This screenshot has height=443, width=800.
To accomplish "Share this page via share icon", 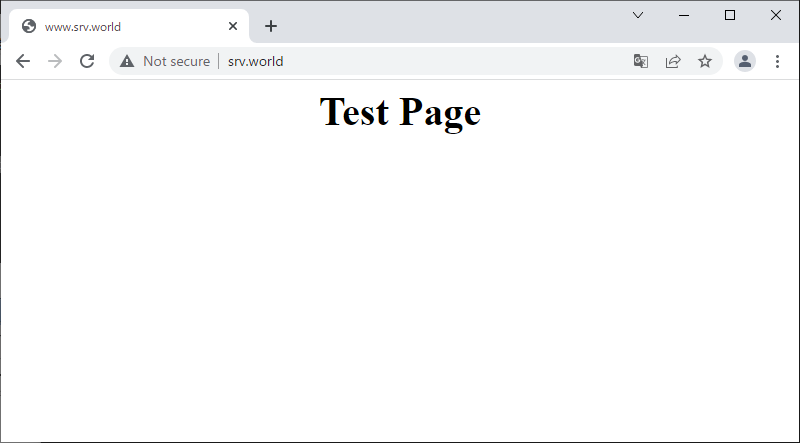I will click(x=673, y=61).
